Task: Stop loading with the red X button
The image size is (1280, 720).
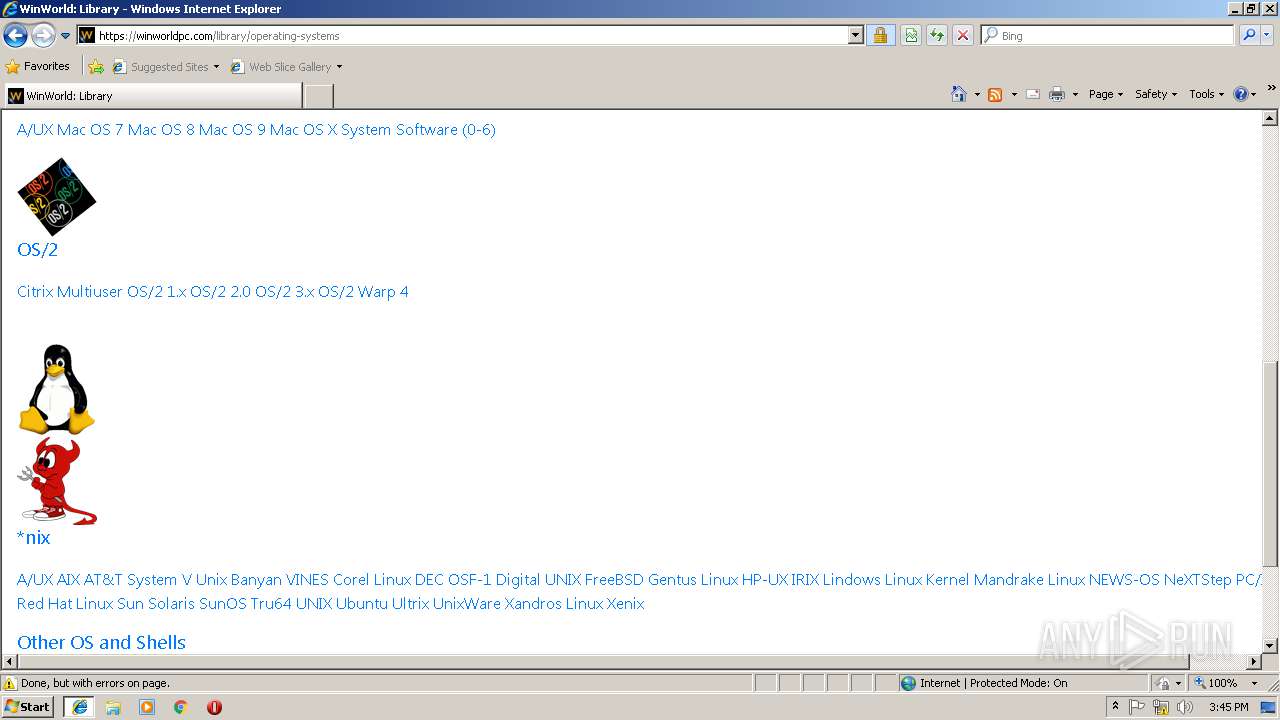Action: 963,35
